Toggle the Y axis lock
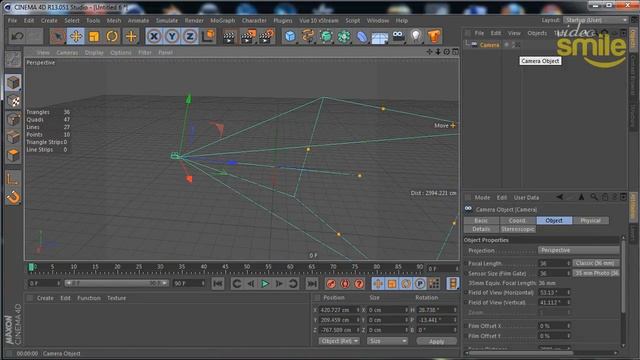640x360 pixels. [x=172, y=36]
